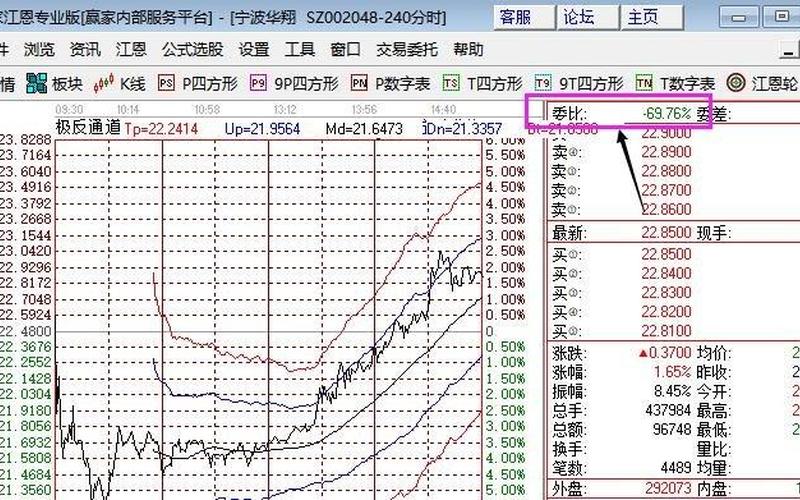Click the sell price 22.8800
Screen dimensions: 800x500
tap(666, 170)
